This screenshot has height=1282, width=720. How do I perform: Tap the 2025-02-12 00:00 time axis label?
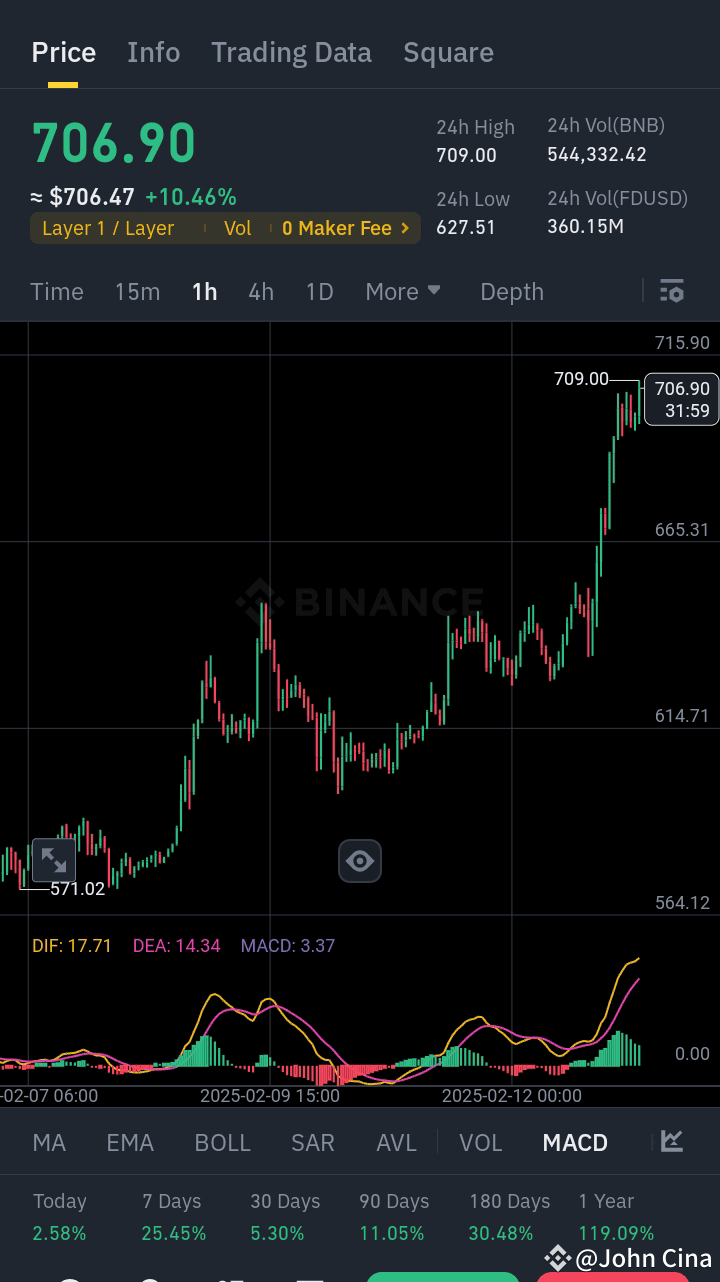pyautogui.click(x=512, y=1095)
